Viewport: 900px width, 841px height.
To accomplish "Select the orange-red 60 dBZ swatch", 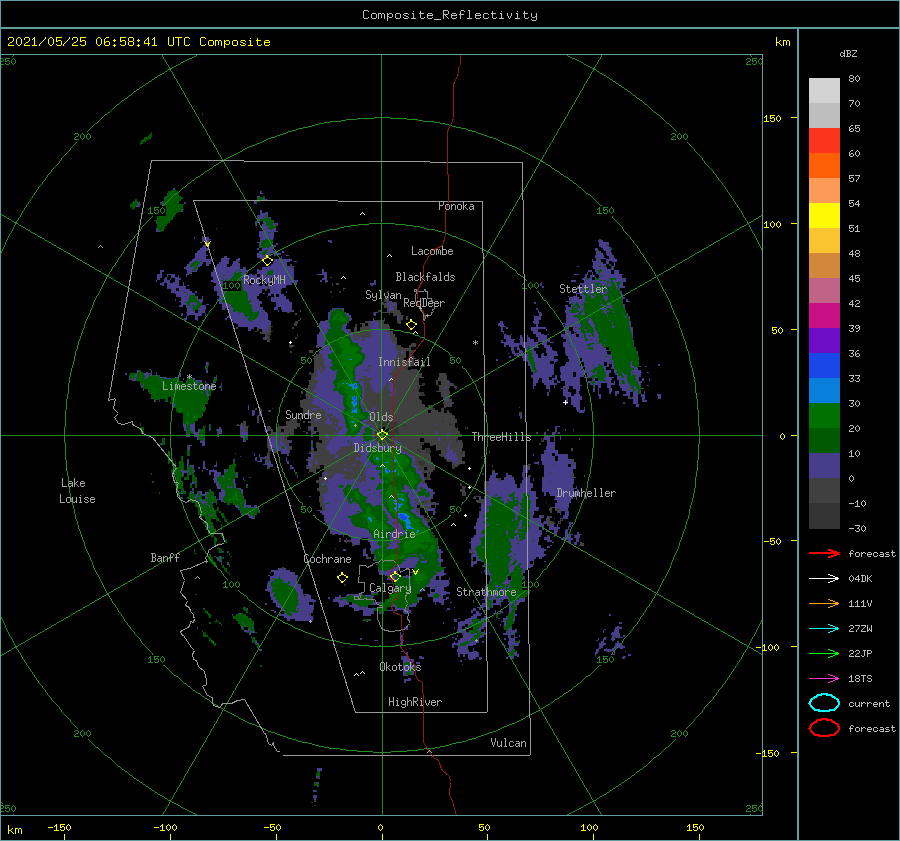I will 824,165.
